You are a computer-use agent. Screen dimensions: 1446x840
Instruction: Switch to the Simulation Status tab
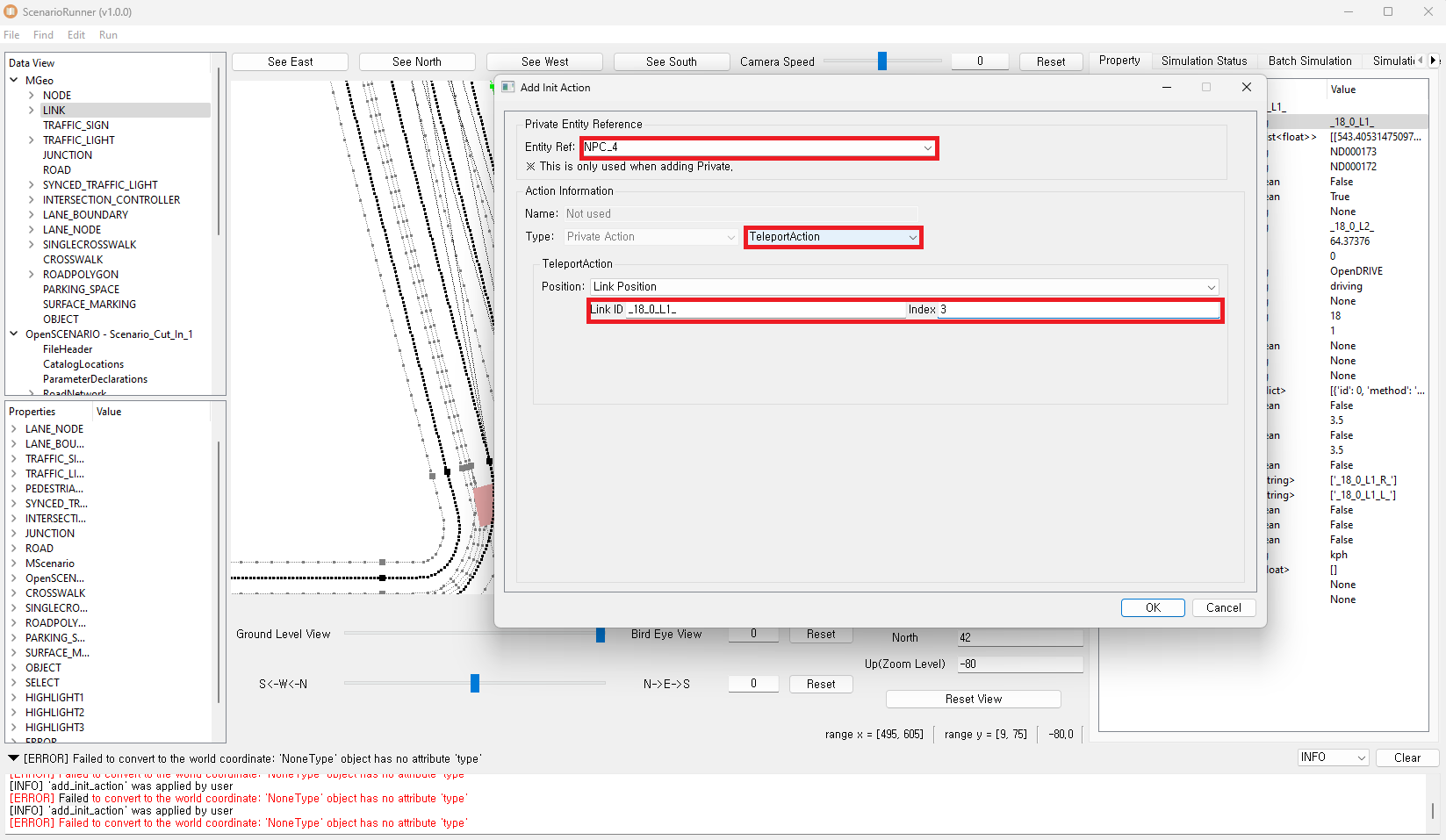click(x=1204, y=61)
